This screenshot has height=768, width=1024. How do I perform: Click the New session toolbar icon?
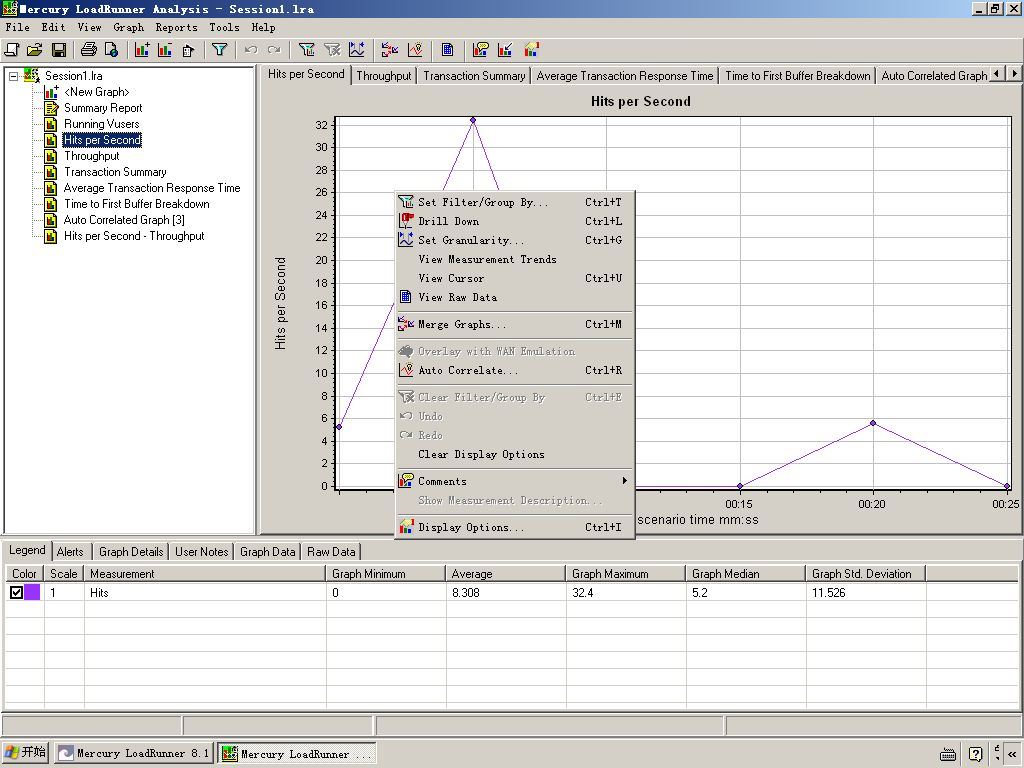coord(12,50)
